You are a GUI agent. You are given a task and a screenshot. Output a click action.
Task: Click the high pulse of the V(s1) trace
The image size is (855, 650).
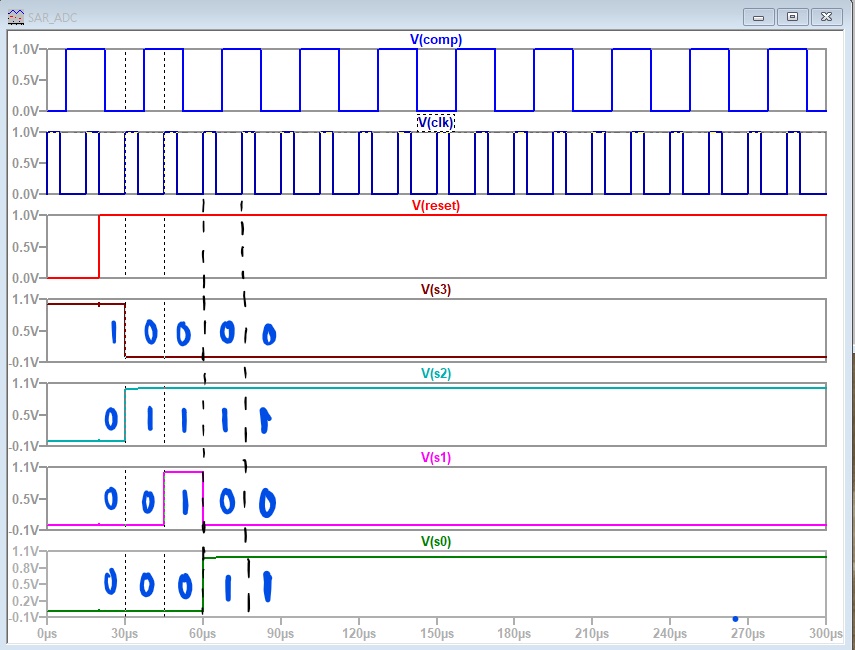[x=183, y=471]
